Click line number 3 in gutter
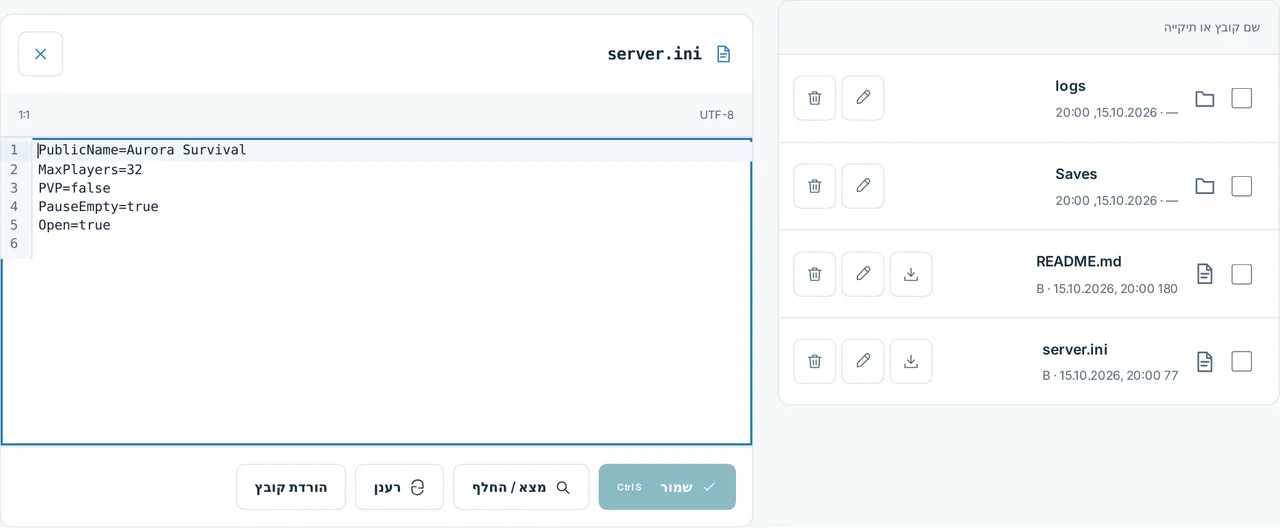 click(x=14, y=188)
